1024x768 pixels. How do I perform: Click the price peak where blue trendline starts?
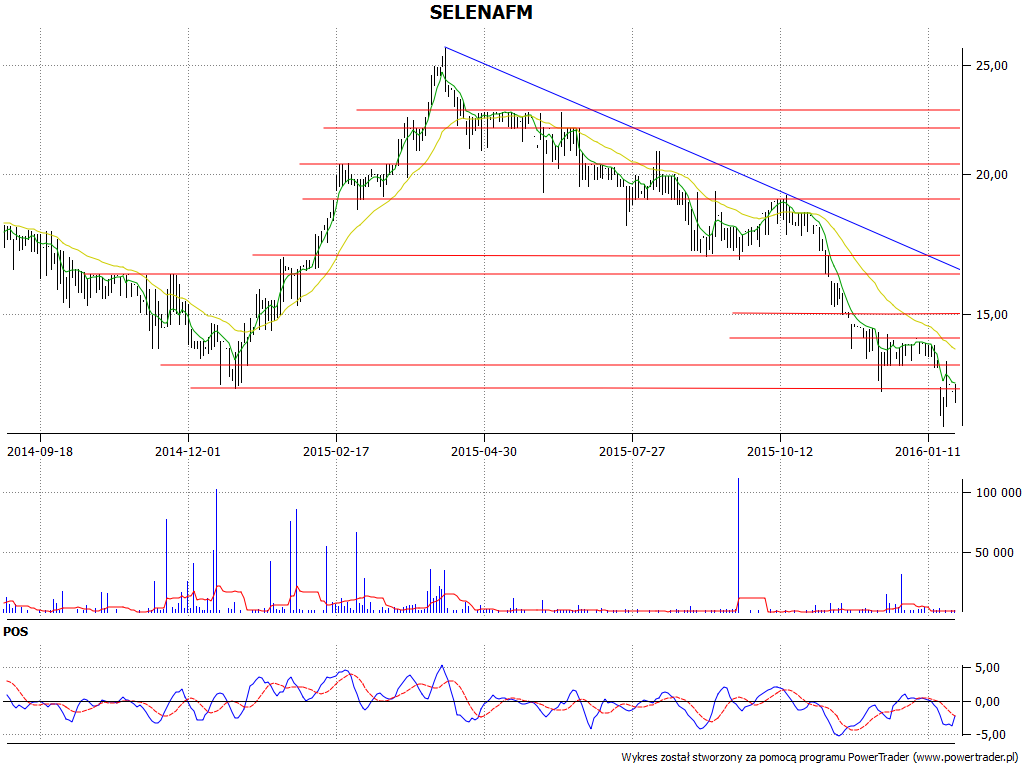445,48
